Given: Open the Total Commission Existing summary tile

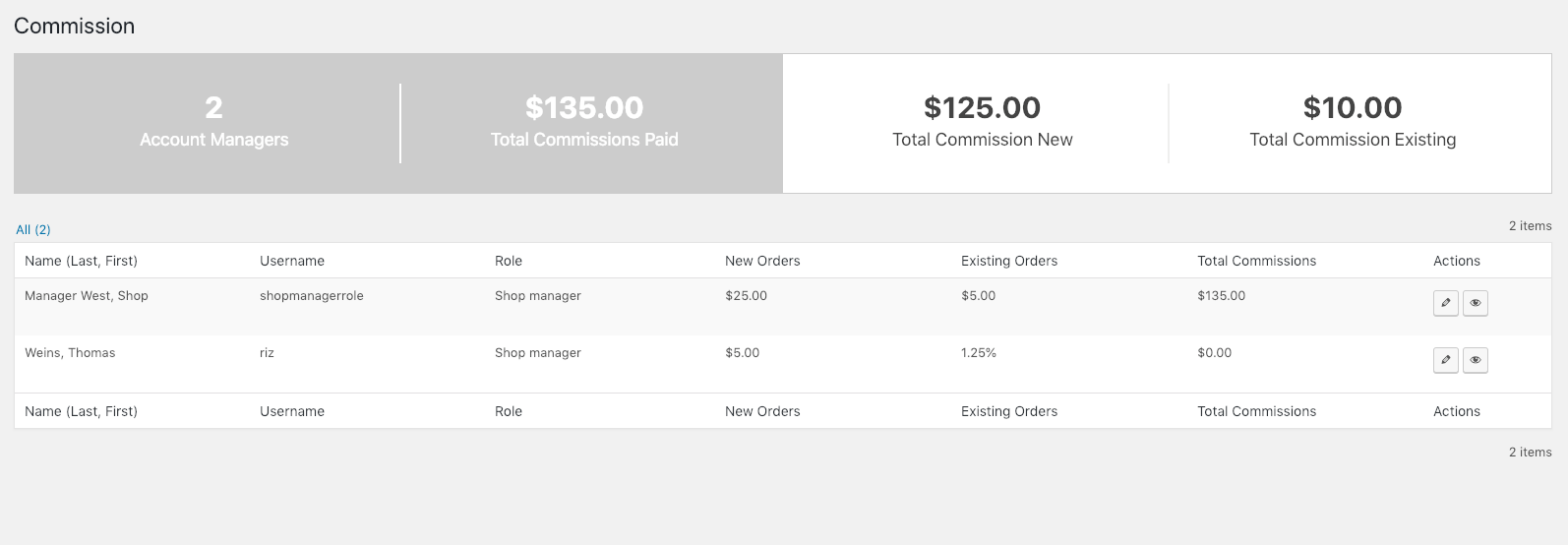Looking at the screenshot, I should 1353,123.
